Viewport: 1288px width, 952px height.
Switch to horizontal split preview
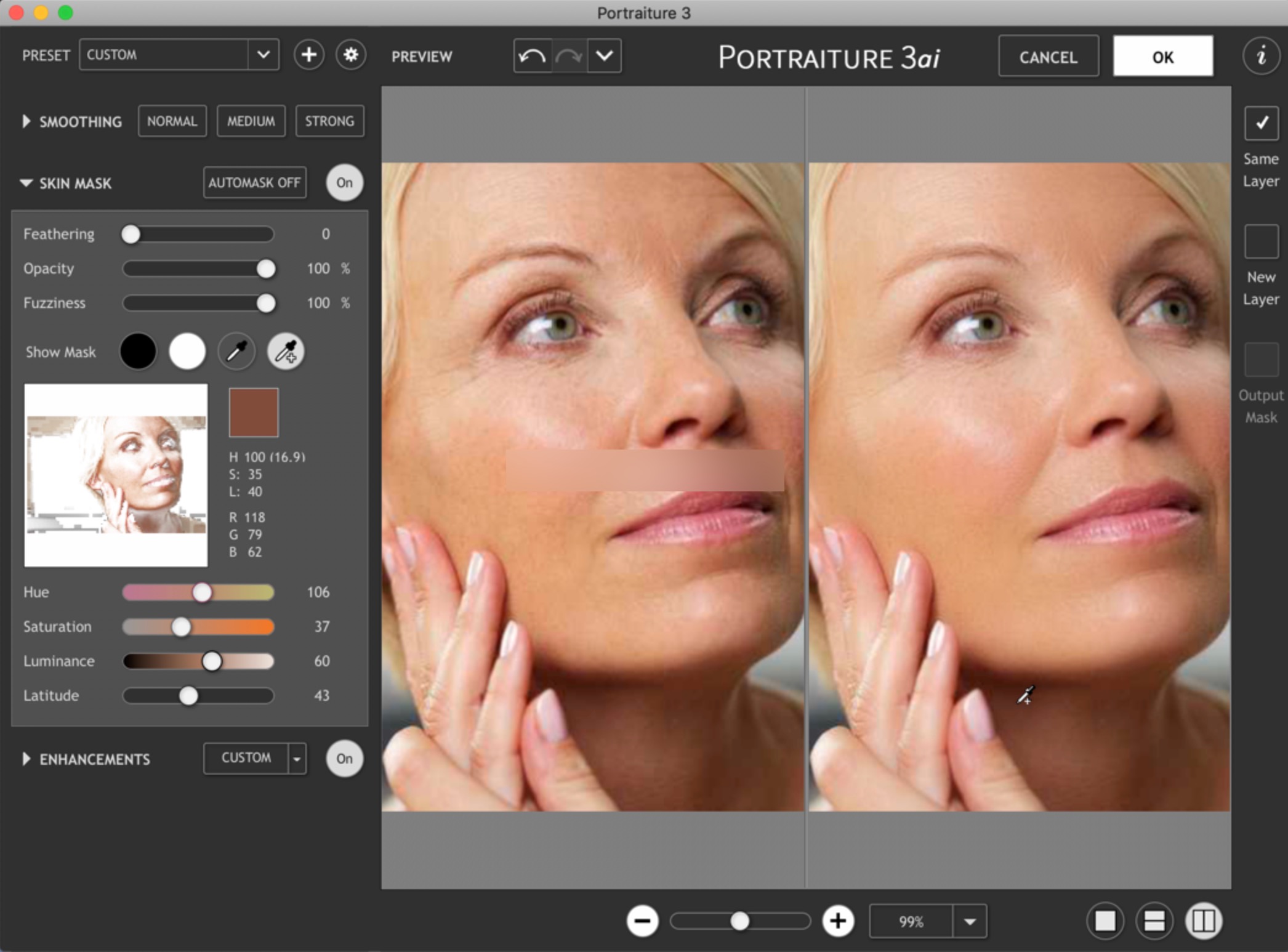1154,921
